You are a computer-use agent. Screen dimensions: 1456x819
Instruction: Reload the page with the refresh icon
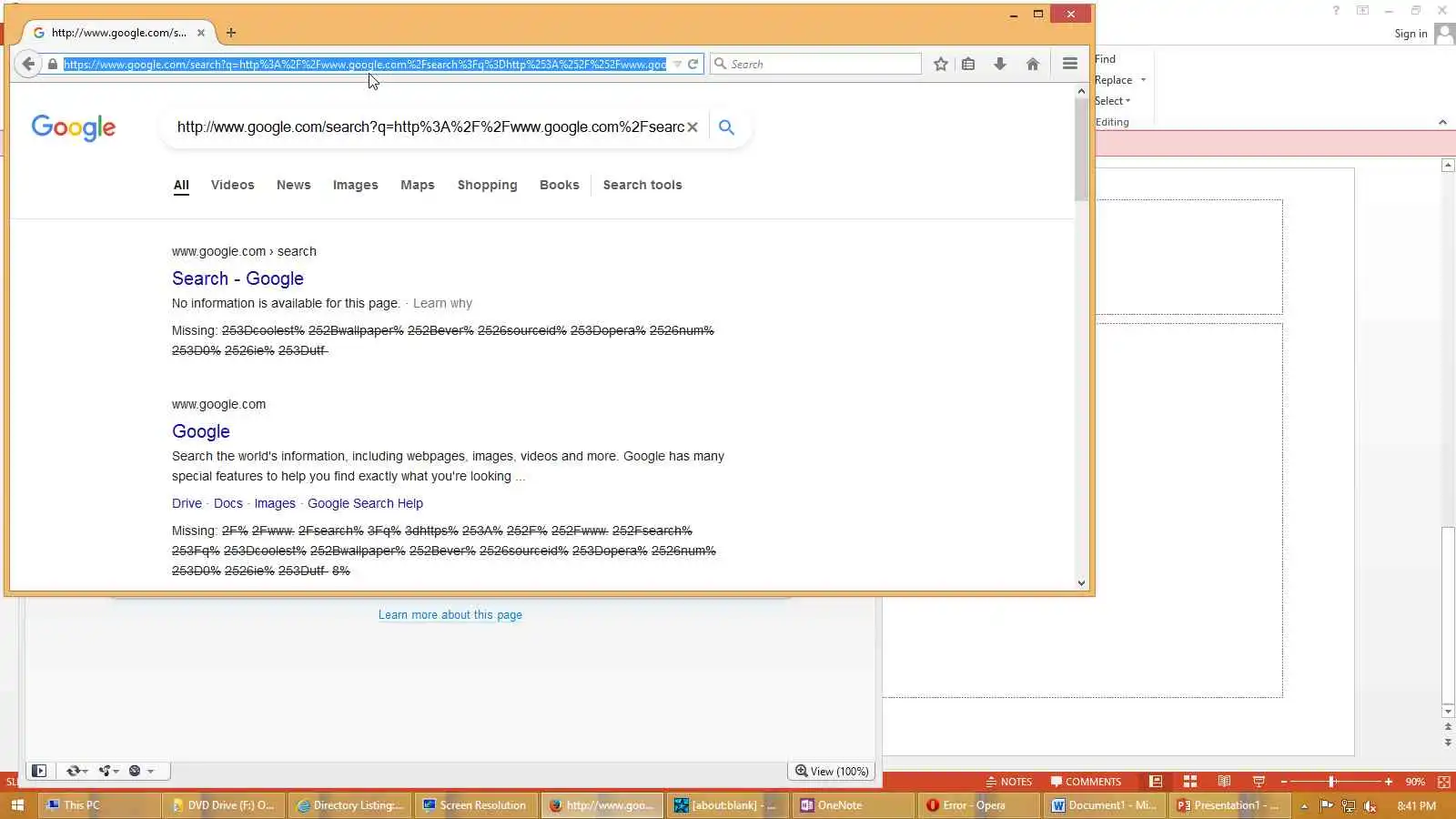(x=693, y=64)
